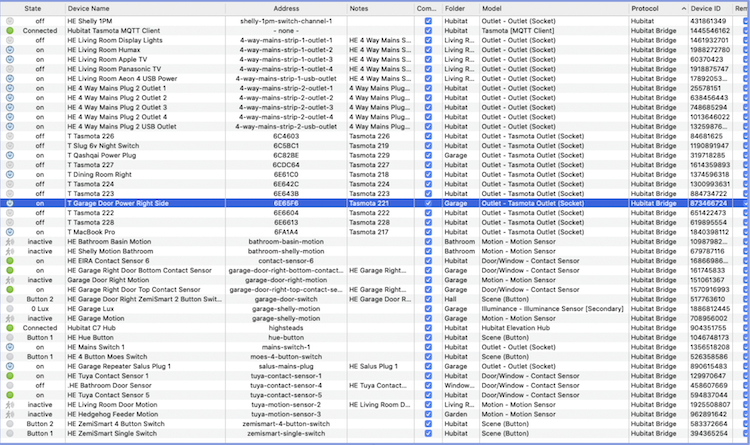Click address salus-mains-plug

click(x=286, y=366)
